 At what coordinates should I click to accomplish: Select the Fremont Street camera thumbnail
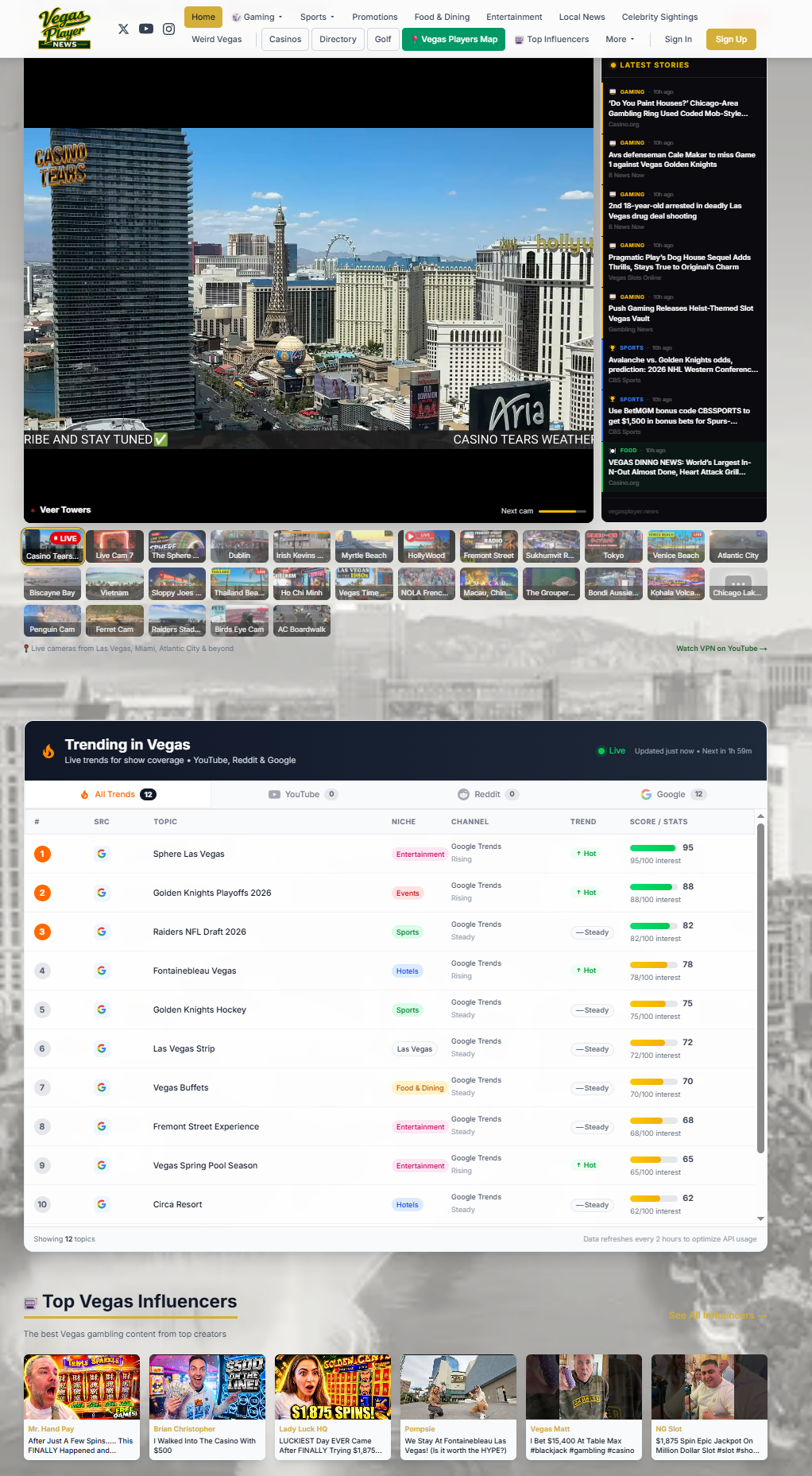click(489, 546)
